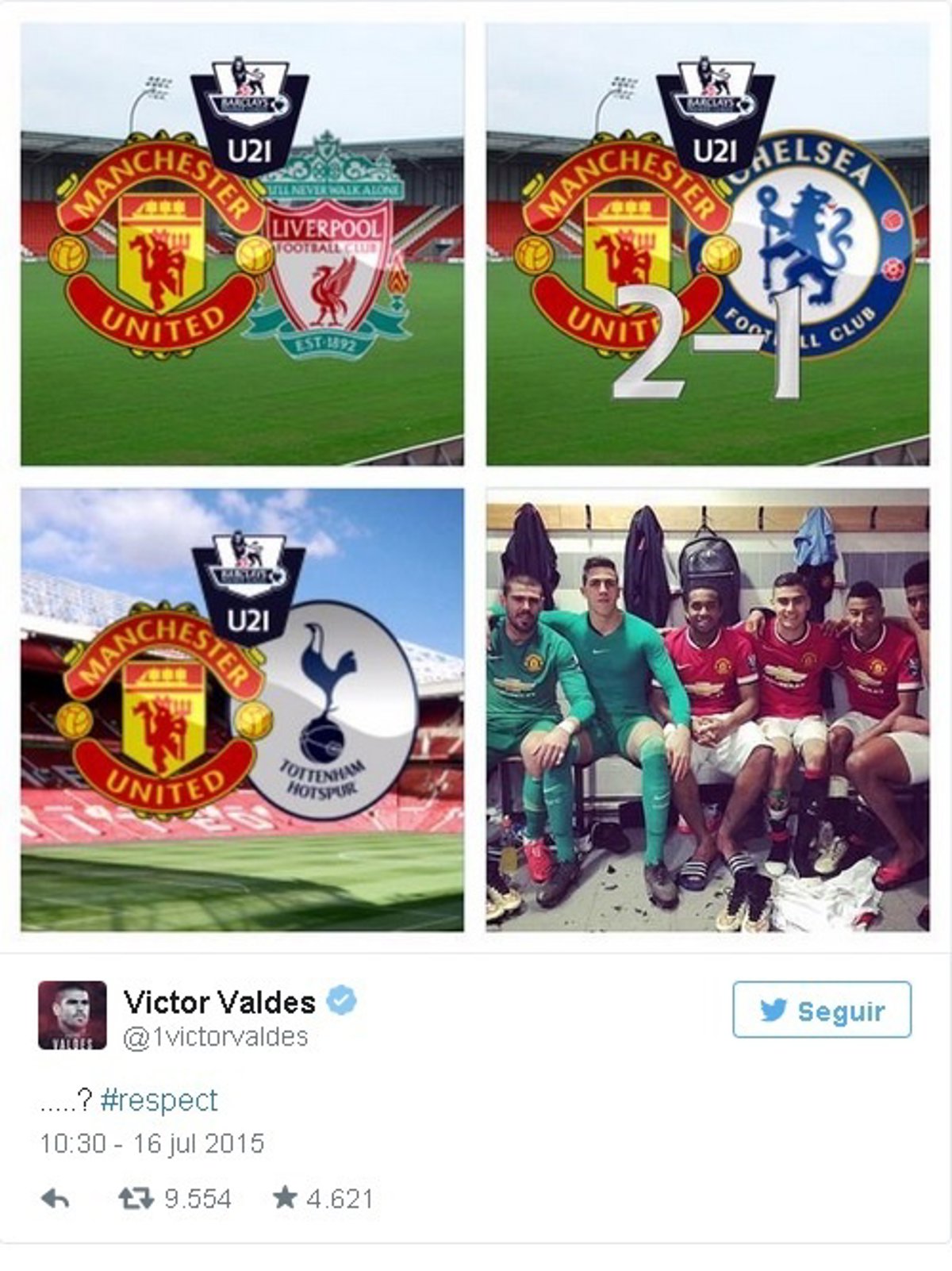Open the Manchester United vs Tottenham image

[x=242, y=709]
